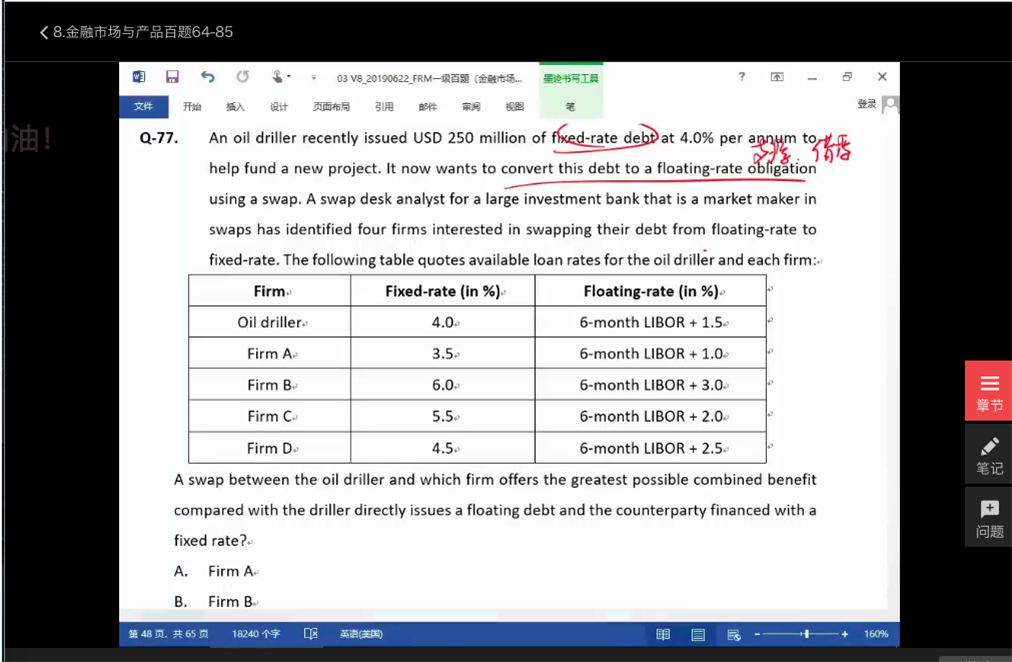Minimize the Word window

[x=812, y=77]
